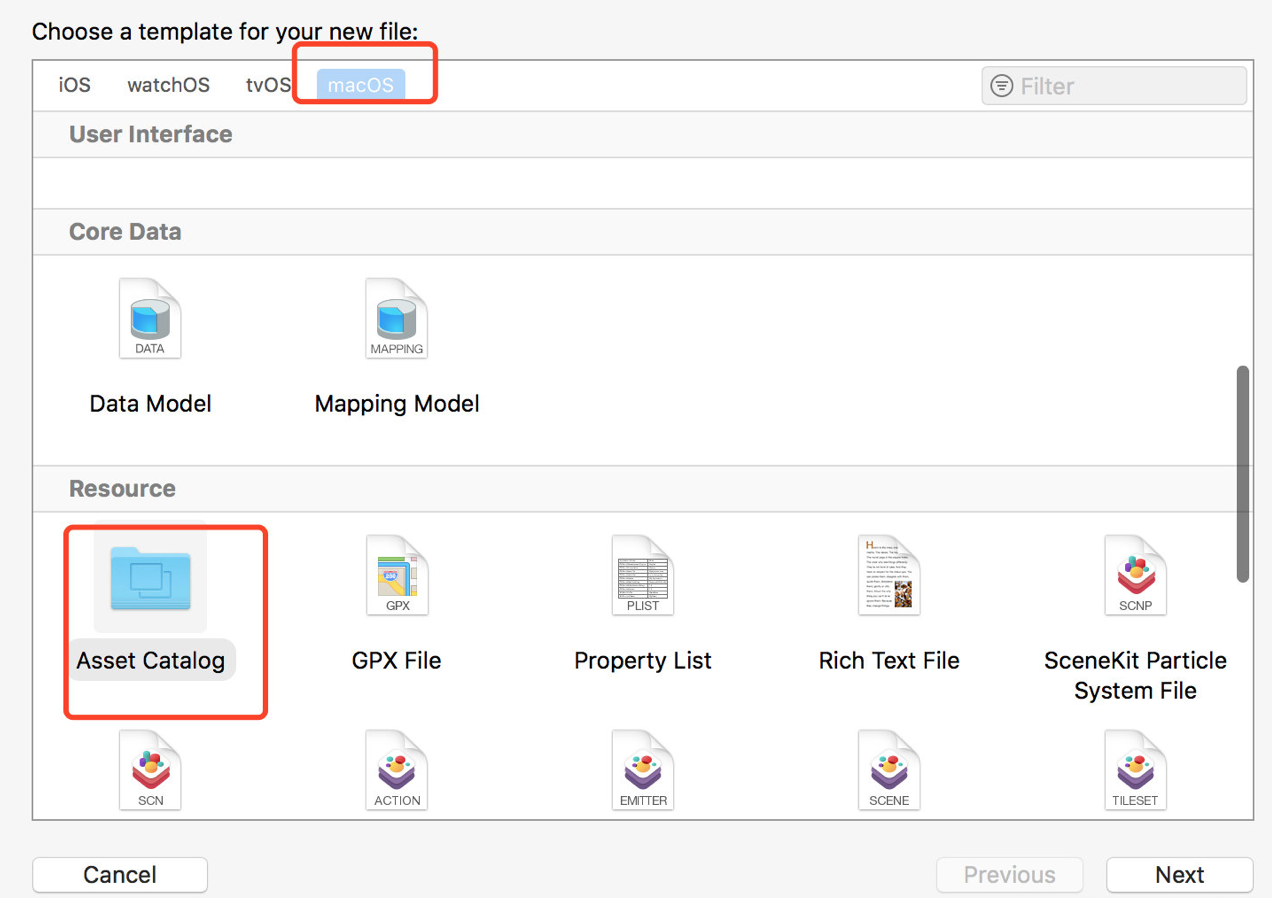The width and height of the screenshot is (1272, 898).
Task: Pick the EMITTER file template icon
Action: tap(643, 770)
